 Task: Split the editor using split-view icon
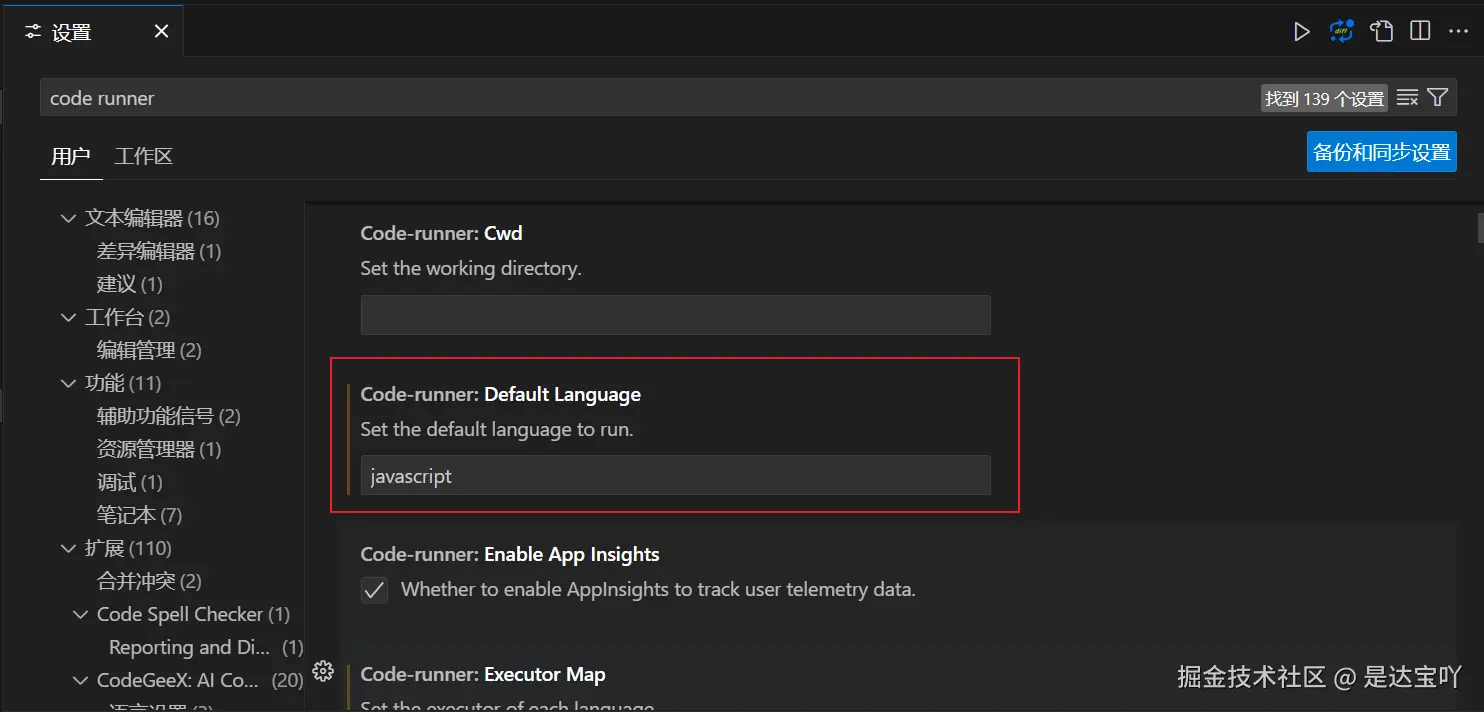pos(1419,31)
